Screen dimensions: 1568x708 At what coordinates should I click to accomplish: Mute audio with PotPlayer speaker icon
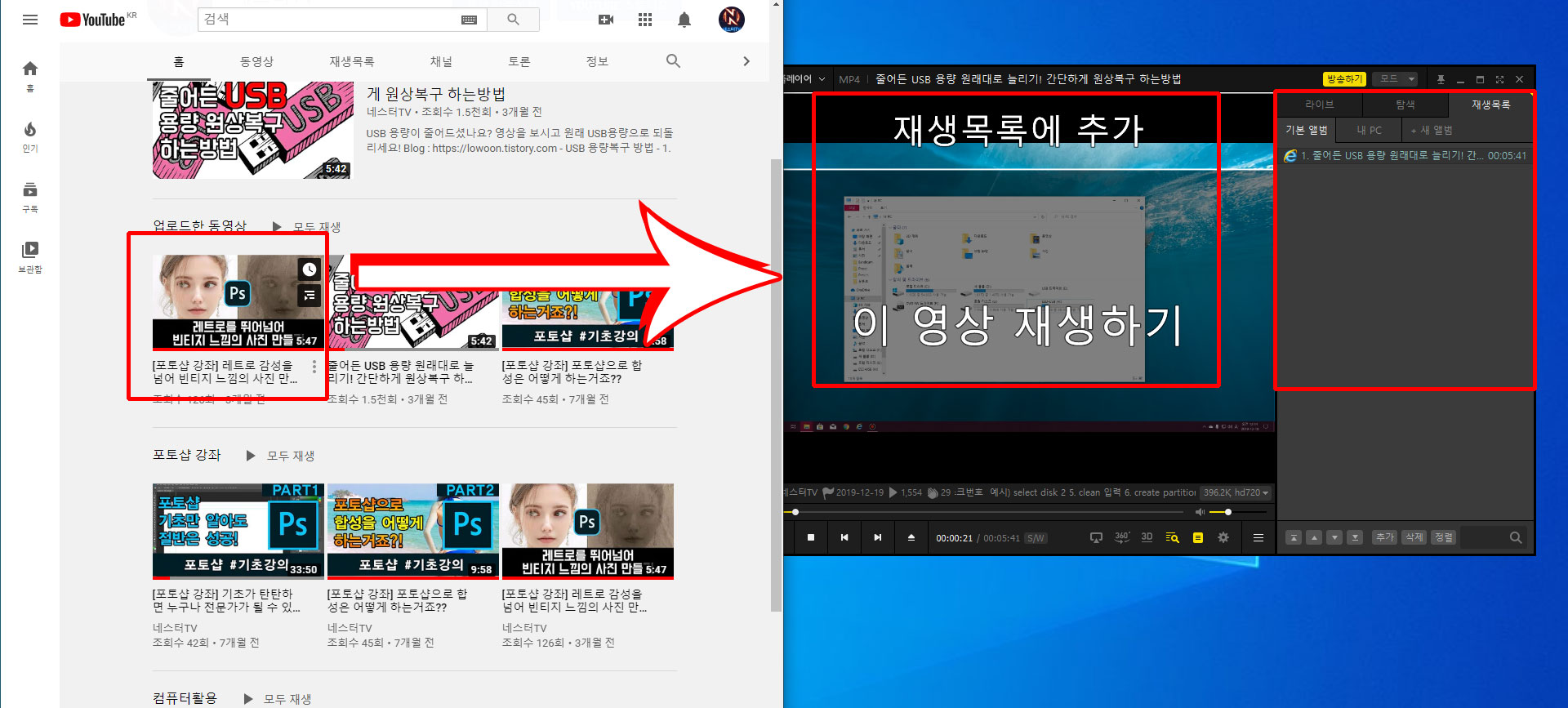tap(1200, 512)
